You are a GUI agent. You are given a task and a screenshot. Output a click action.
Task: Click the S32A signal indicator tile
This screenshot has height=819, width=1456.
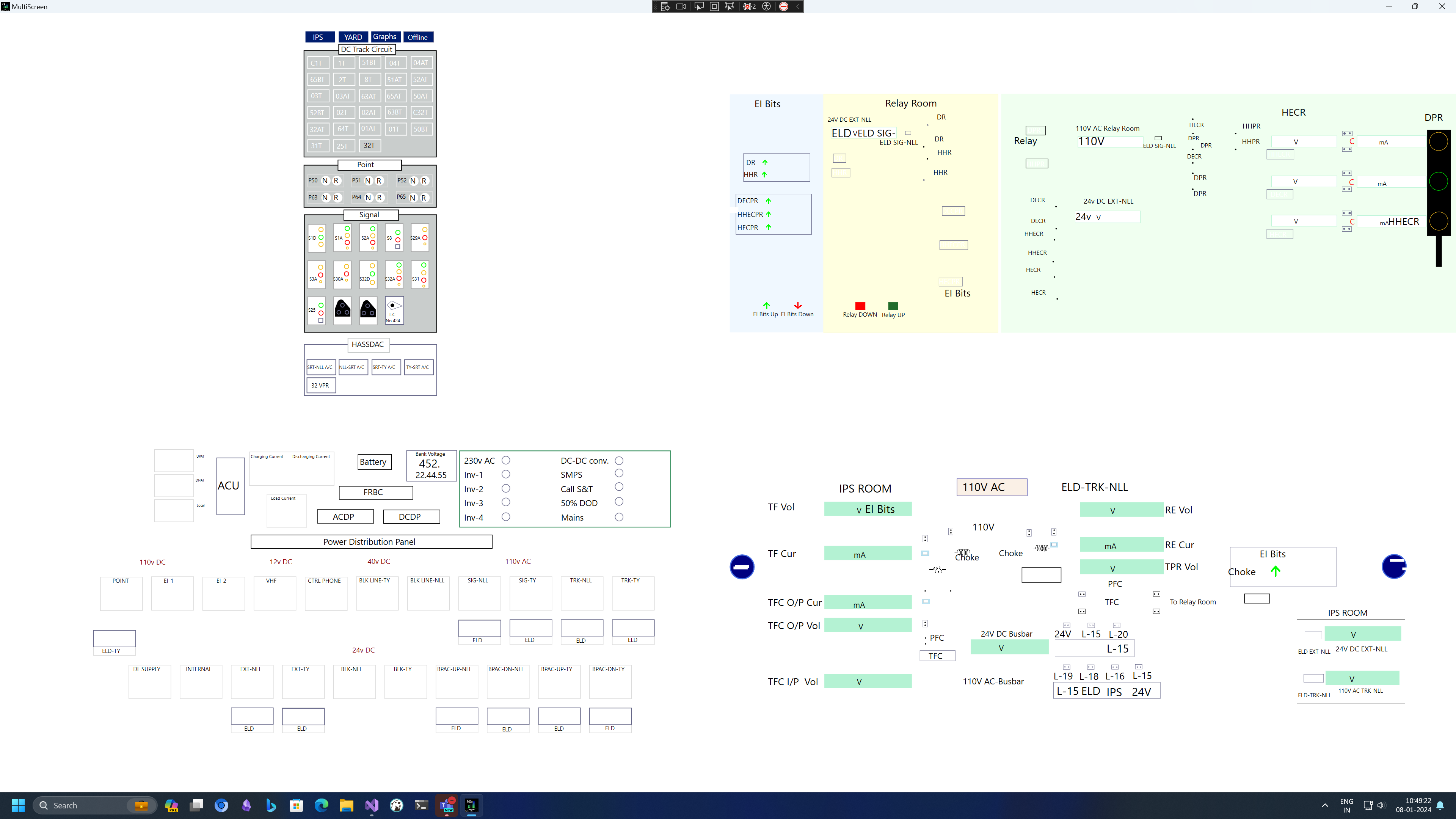point(394,274)
